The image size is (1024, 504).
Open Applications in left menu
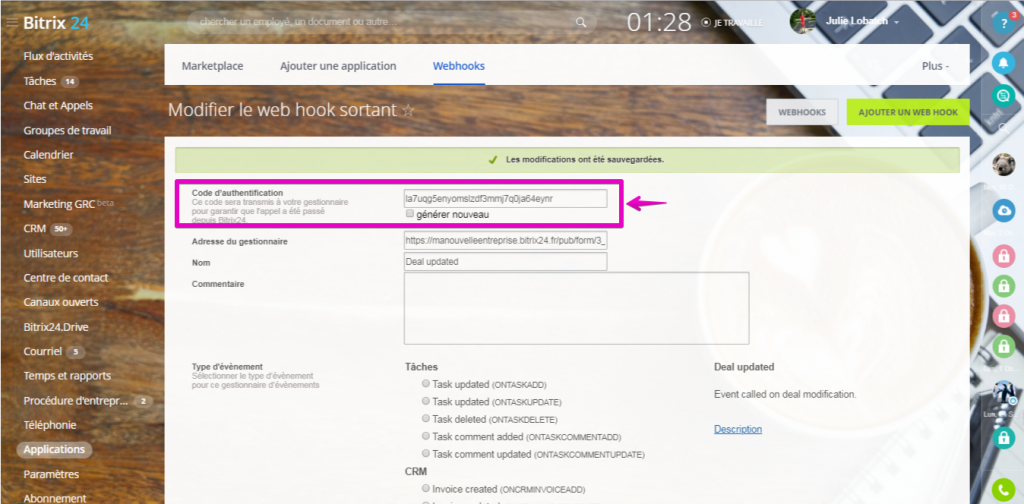[54, 449]
